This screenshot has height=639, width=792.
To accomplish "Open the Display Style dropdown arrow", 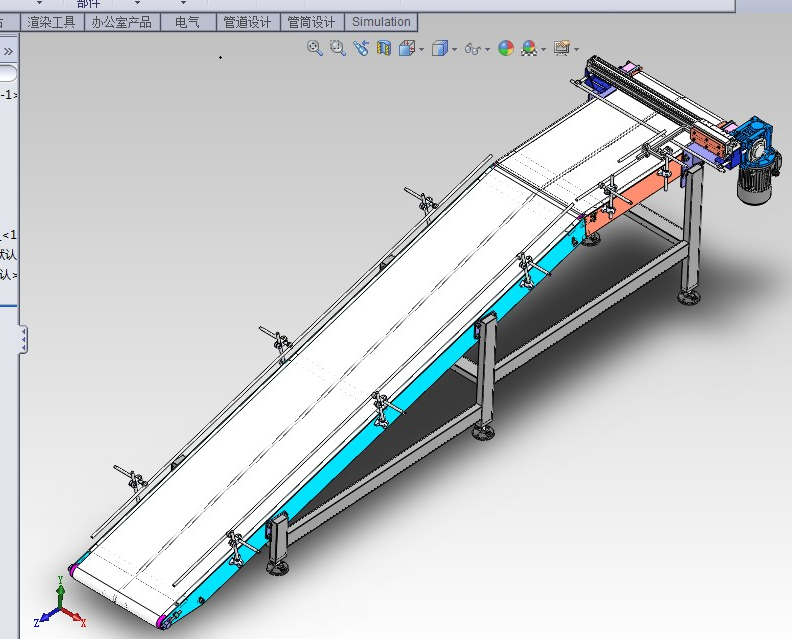I will point(455,49).
